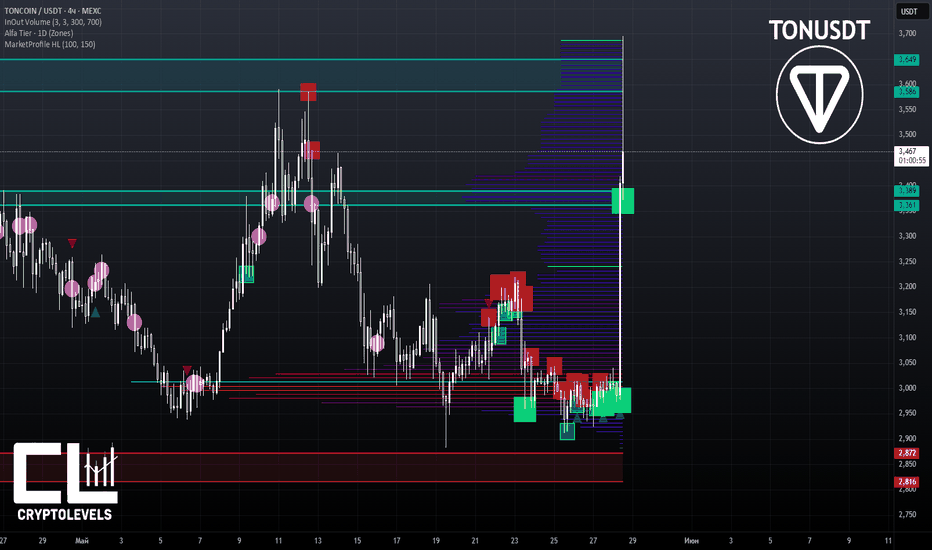932x550 pixels.
Task: Click the 25 date label on time axis
Action: tap(553, 540)
